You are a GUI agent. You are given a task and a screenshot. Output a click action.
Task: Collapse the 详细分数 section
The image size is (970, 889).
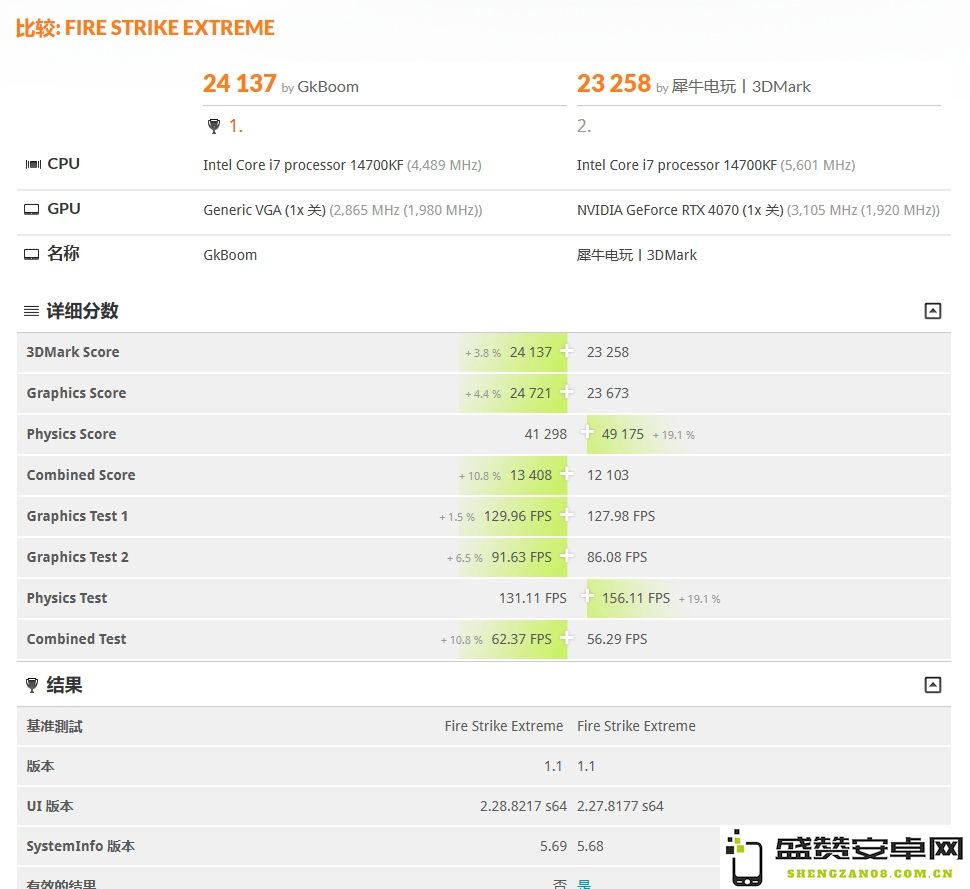coord(933,311)
